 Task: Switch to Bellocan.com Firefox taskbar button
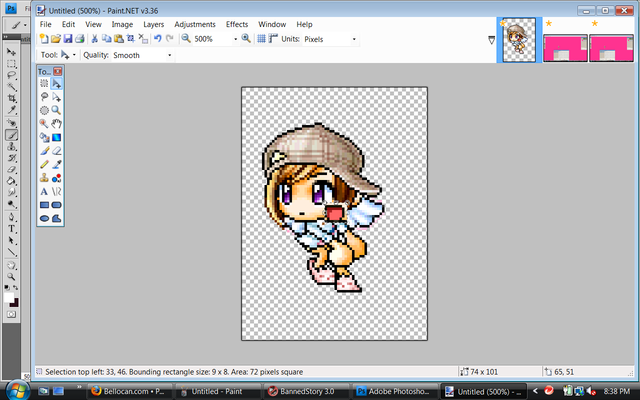(129, 391)
